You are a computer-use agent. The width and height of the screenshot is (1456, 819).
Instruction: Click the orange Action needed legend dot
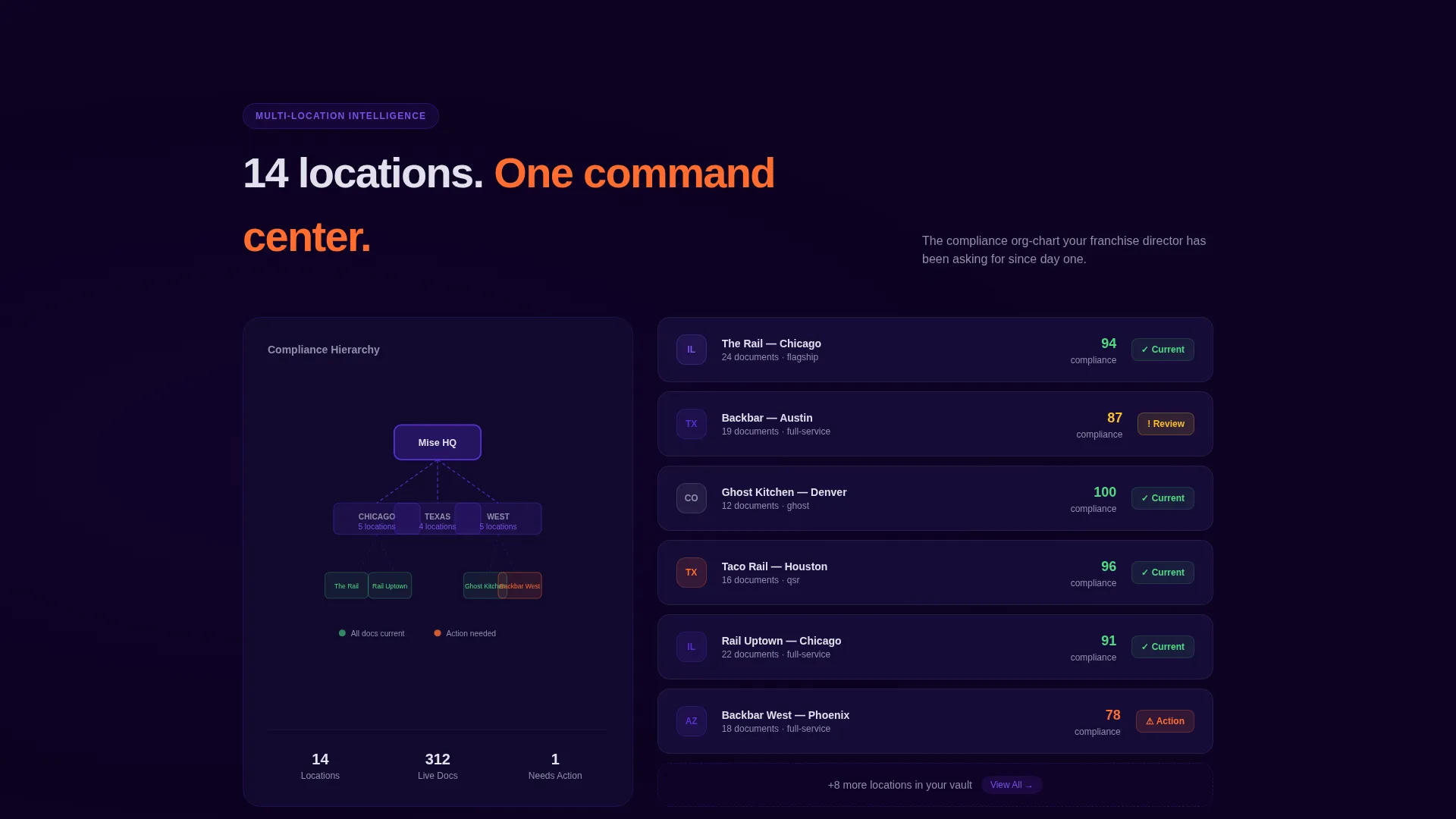click(438, 633)
